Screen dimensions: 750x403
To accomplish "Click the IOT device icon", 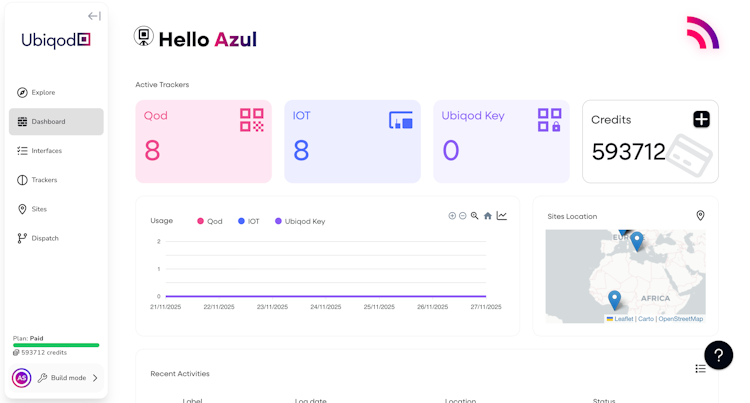I will coord(401,120).
